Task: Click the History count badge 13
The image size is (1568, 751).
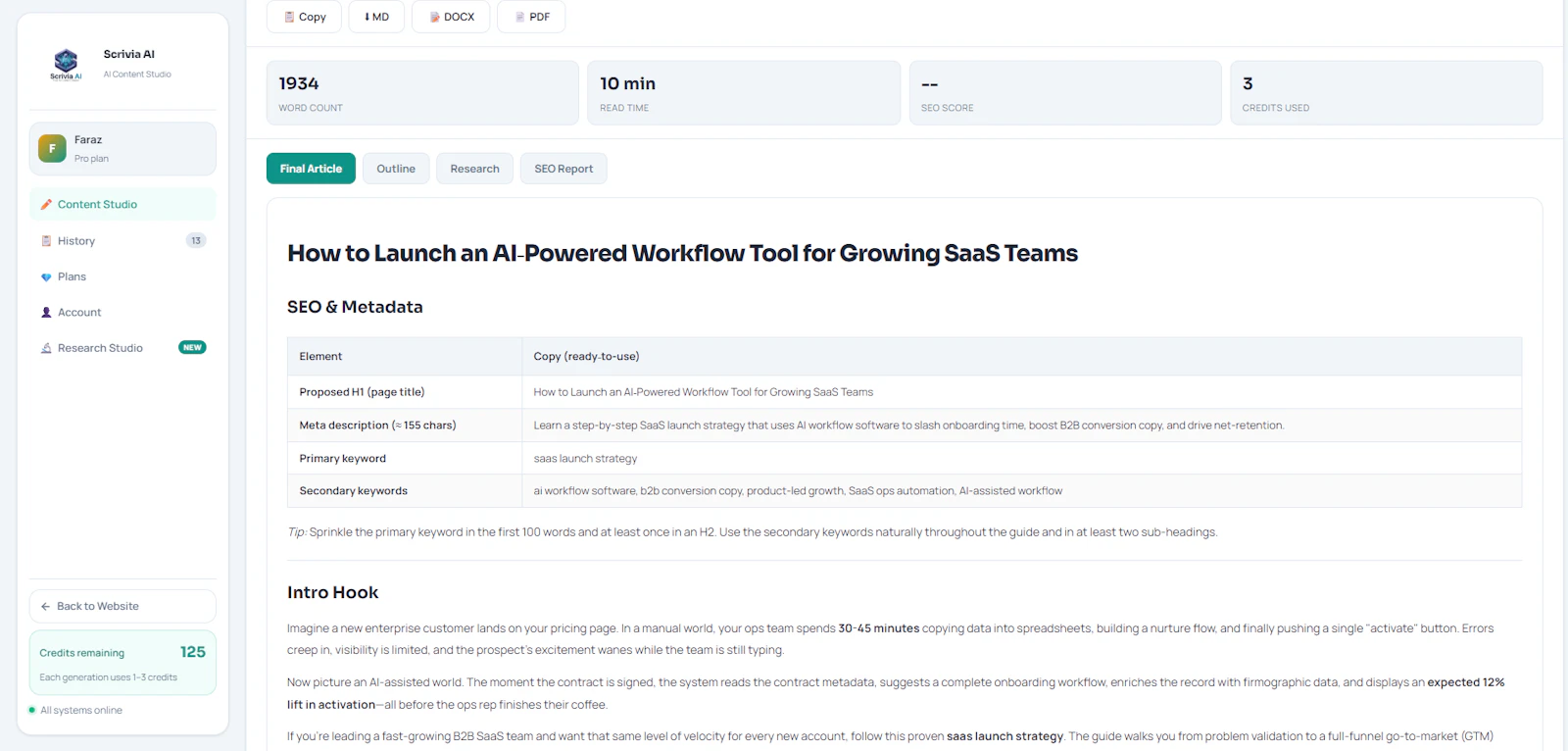Action: coord(196,241)
